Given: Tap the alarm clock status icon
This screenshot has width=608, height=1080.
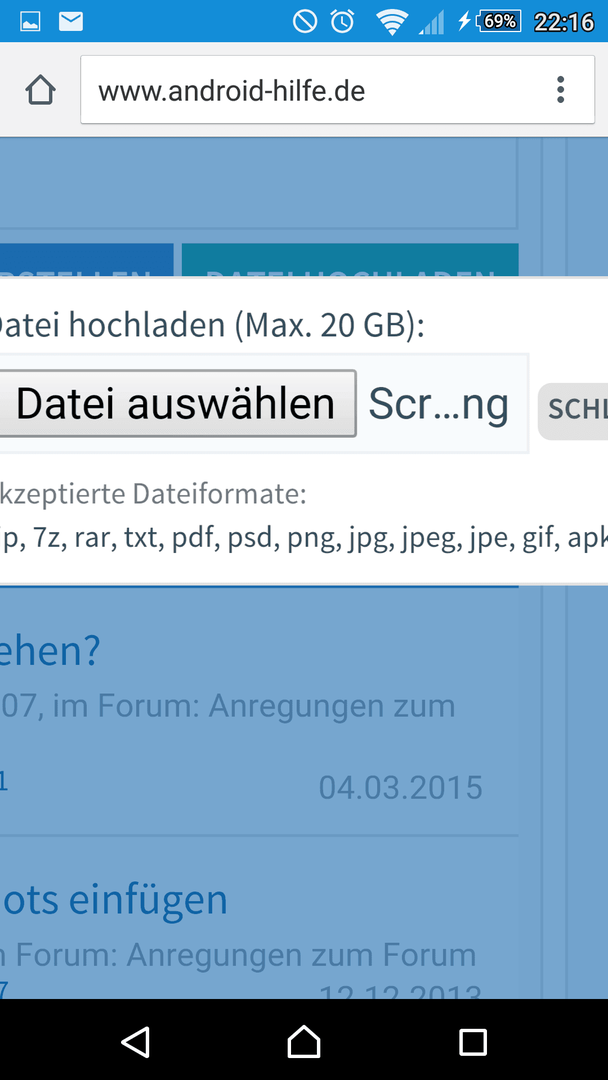Looking at the screenshot, I should (x=342, y=21).
